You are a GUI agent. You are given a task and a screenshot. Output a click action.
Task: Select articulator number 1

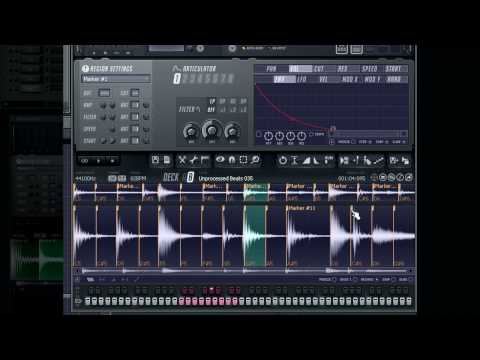point(177,79)
